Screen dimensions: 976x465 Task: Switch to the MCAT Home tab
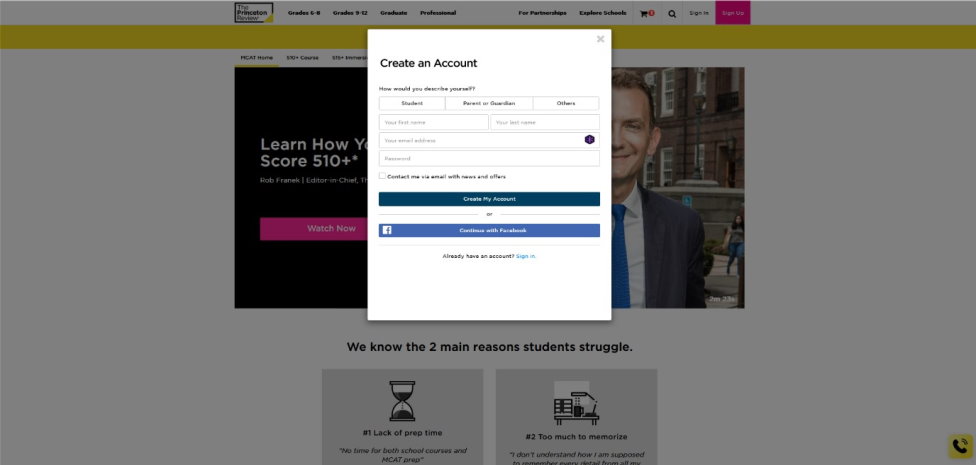coord(256,58)
